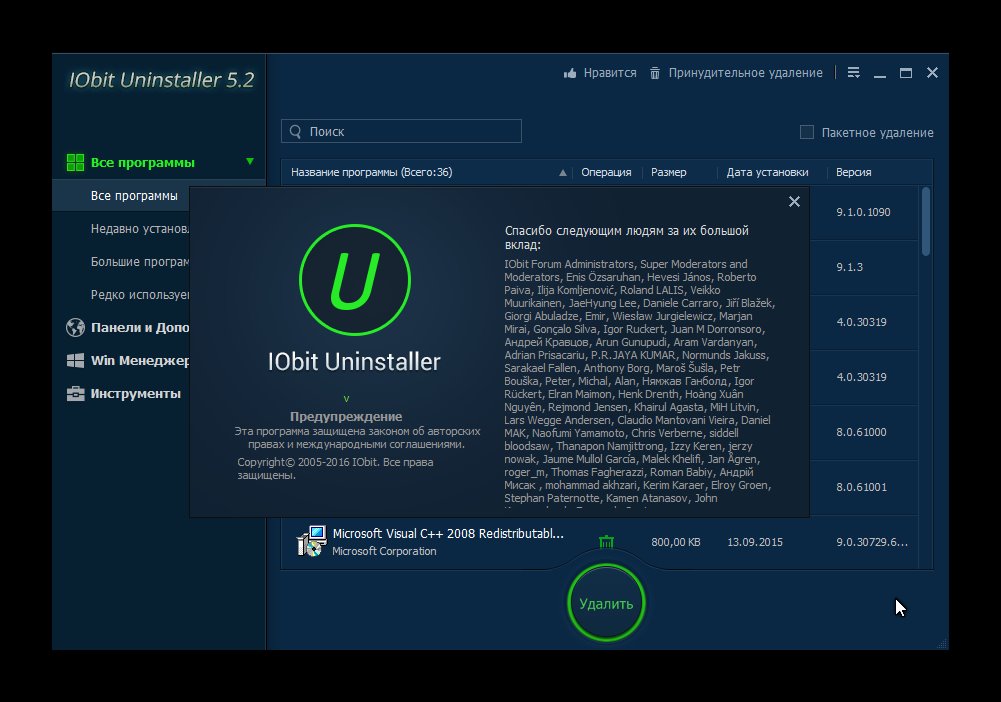Image resolution: width=1001 pixels, height=702 pixels.
Task: Close the IObit Uninstaller main window
Action: (932, 73)
